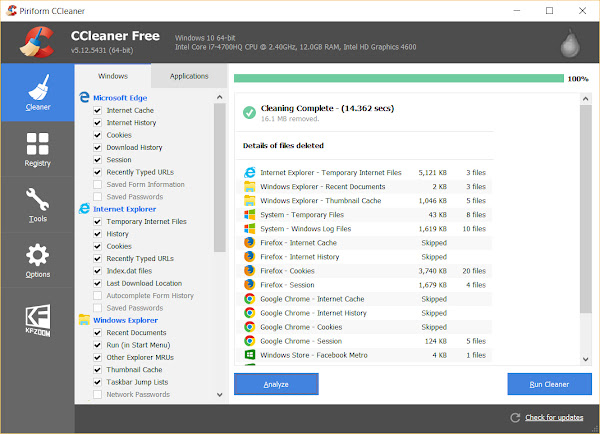600x434 pixels.
Task: Collapse the Internet Explorer group header
Action: tap(124, 209)
